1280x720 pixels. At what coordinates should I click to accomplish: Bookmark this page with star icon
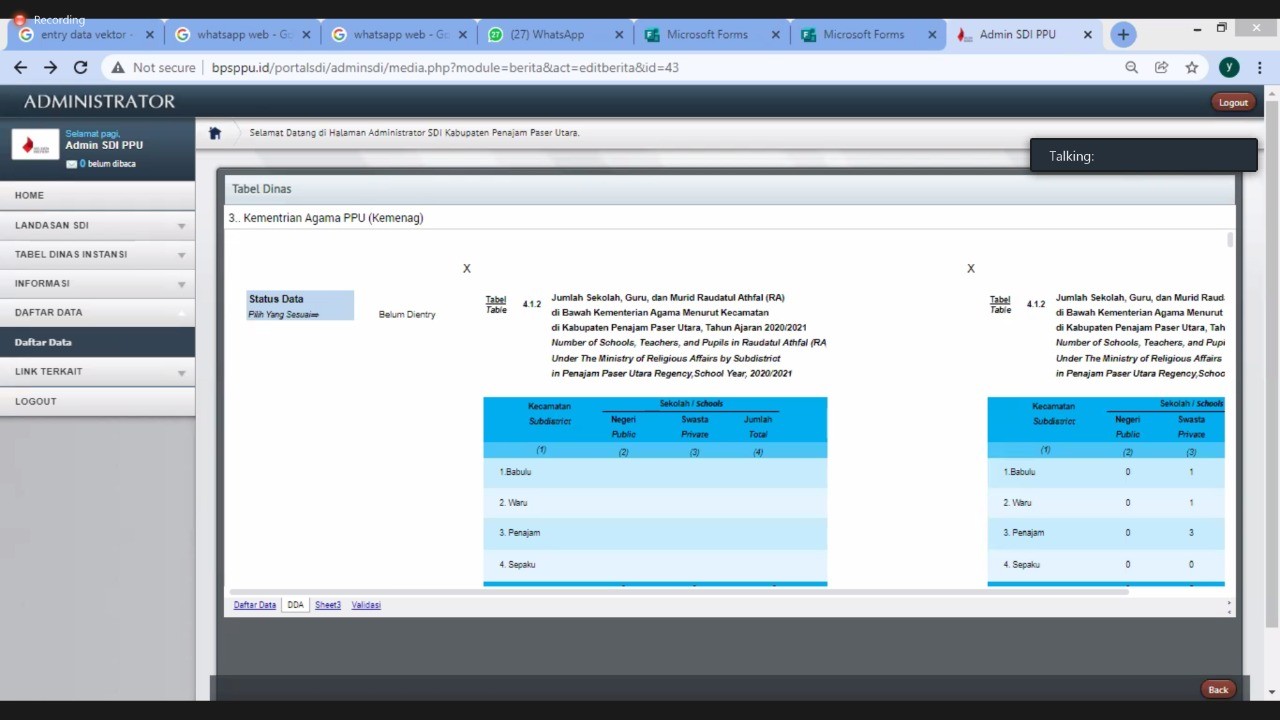click(1191, 67)
